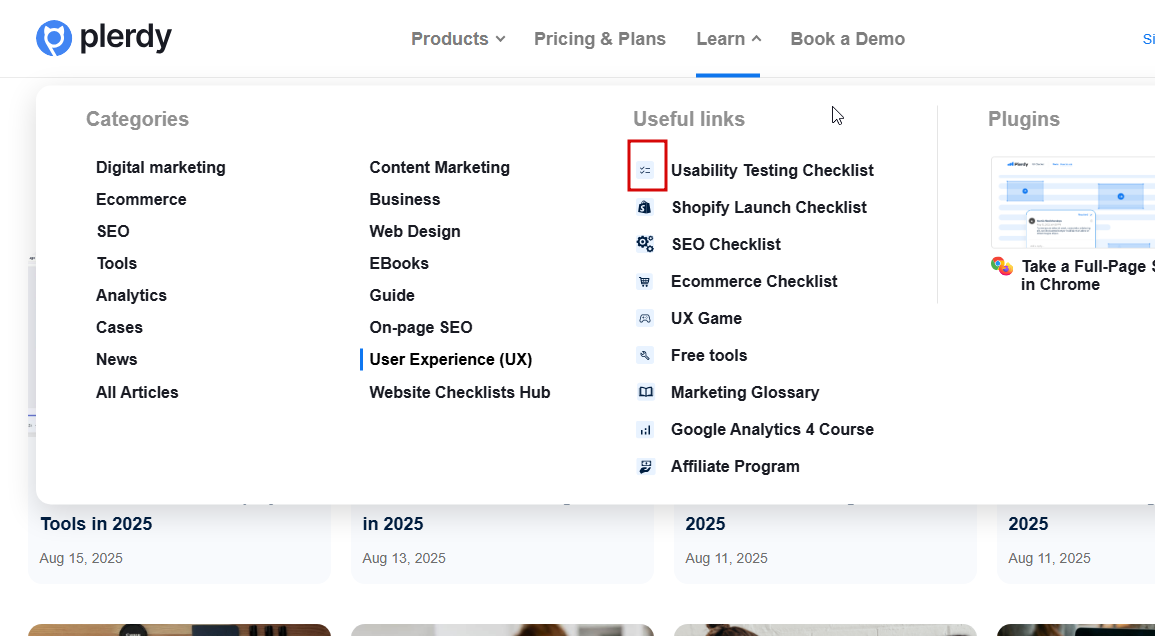Click the Google Analytics chart icon
The width and height of the screenshot is (1155, 636).
click(645, 430)
